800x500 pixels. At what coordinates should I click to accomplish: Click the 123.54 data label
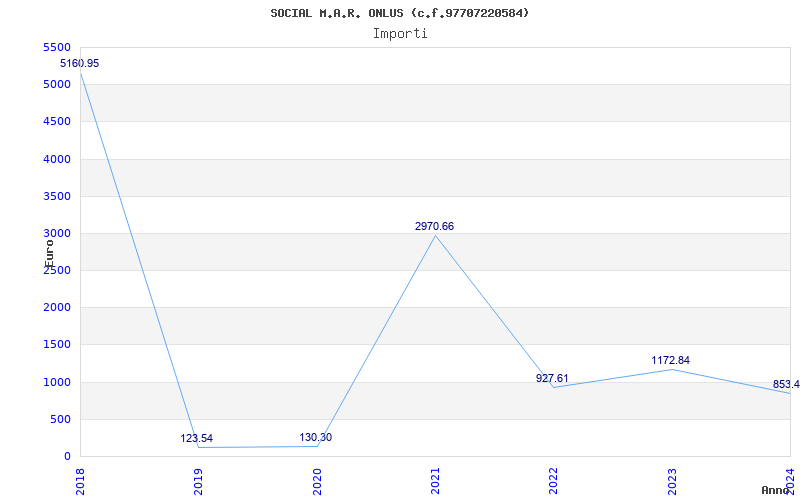[x=196, y=438]
